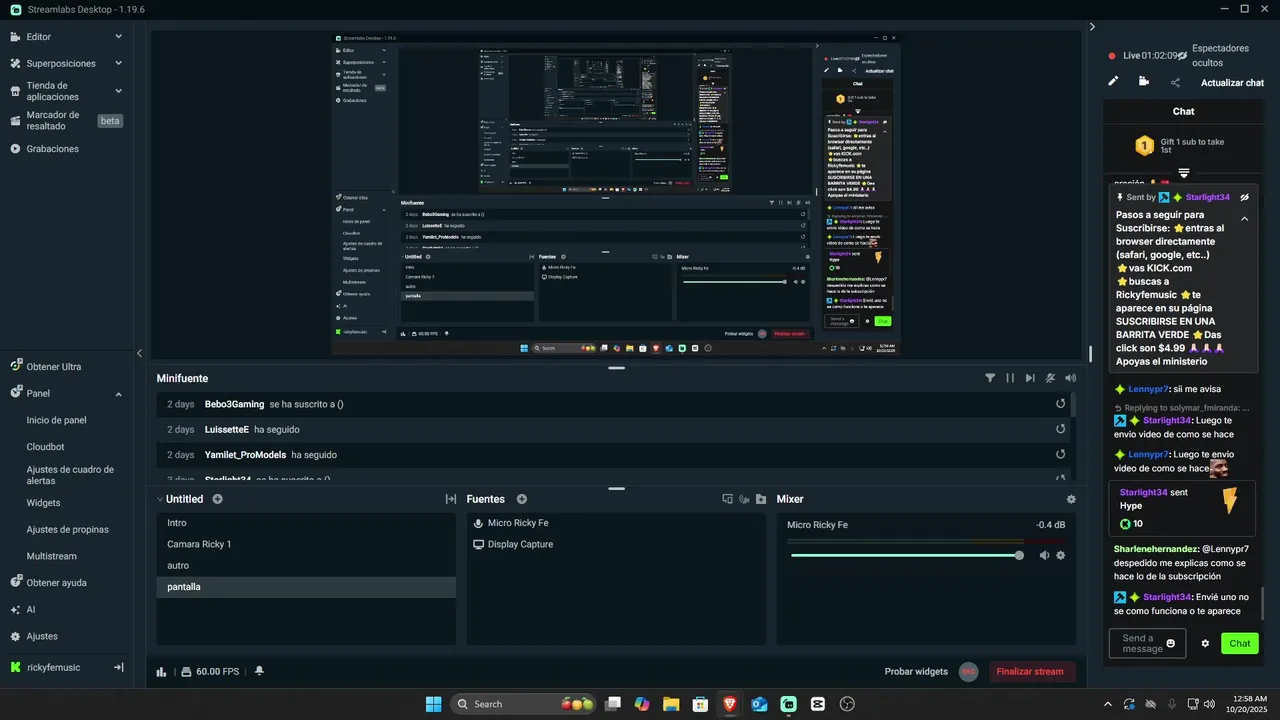Collapse the chat panel arrow
Image resolution: width=1280 pixels, height=720 pixels.
click(1092, 27)
